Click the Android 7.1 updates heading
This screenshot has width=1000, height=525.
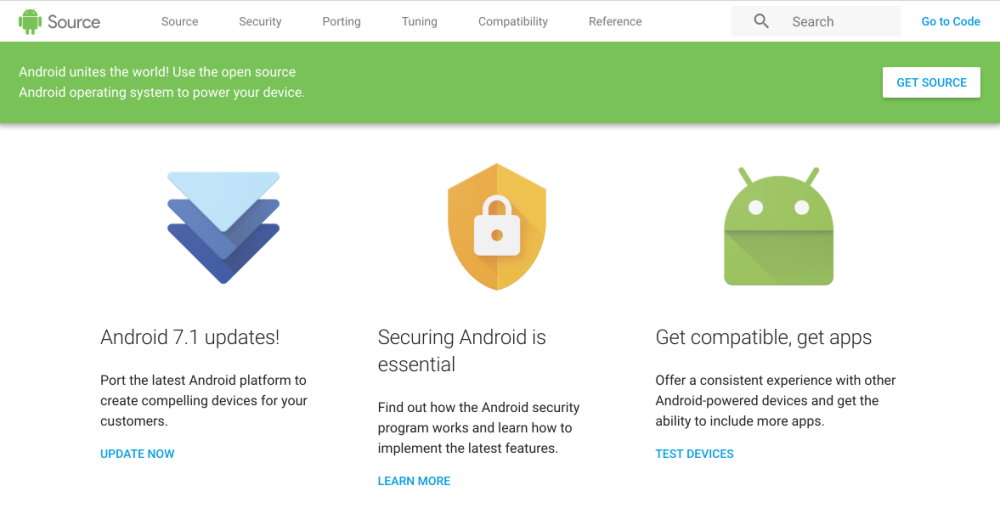point(190,338)
